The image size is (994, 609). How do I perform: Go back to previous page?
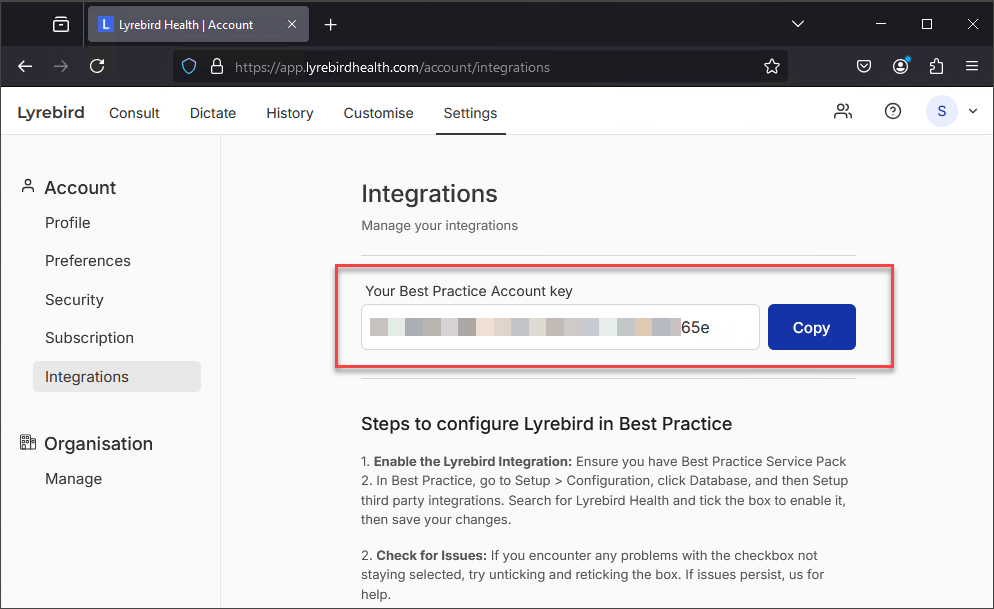25,67
